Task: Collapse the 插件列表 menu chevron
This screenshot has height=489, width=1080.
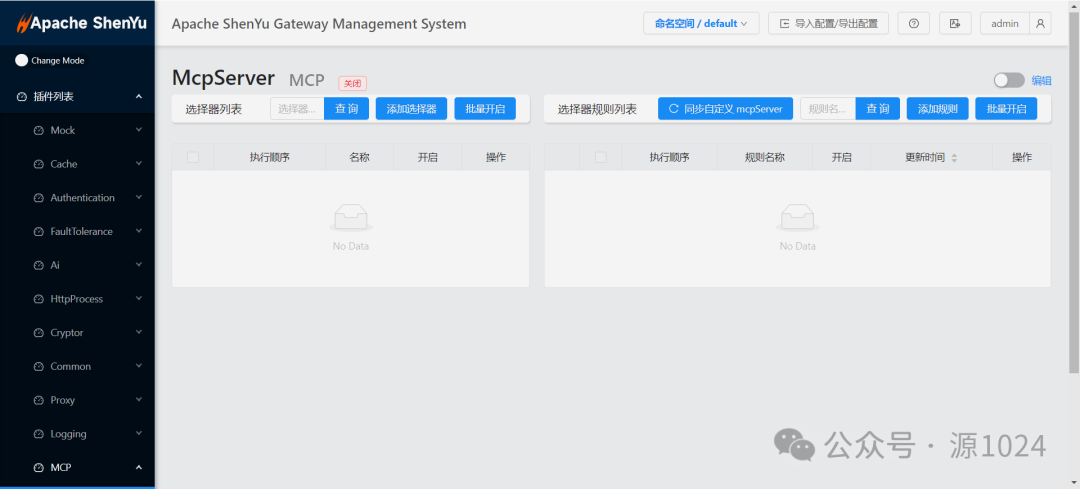Action: tap(138, 96)
